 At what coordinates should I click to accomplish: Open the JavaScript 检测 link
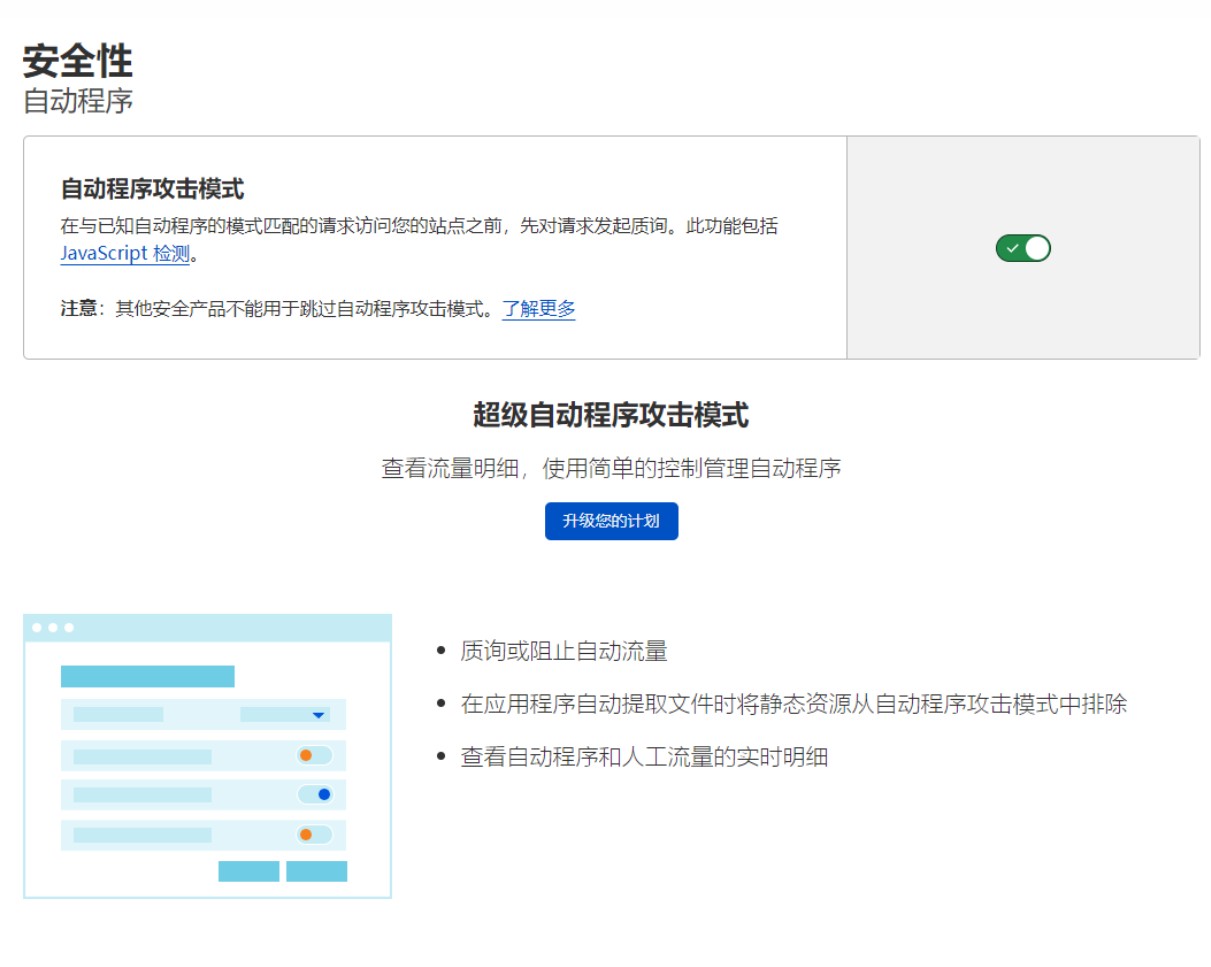[x=124, y=253]
